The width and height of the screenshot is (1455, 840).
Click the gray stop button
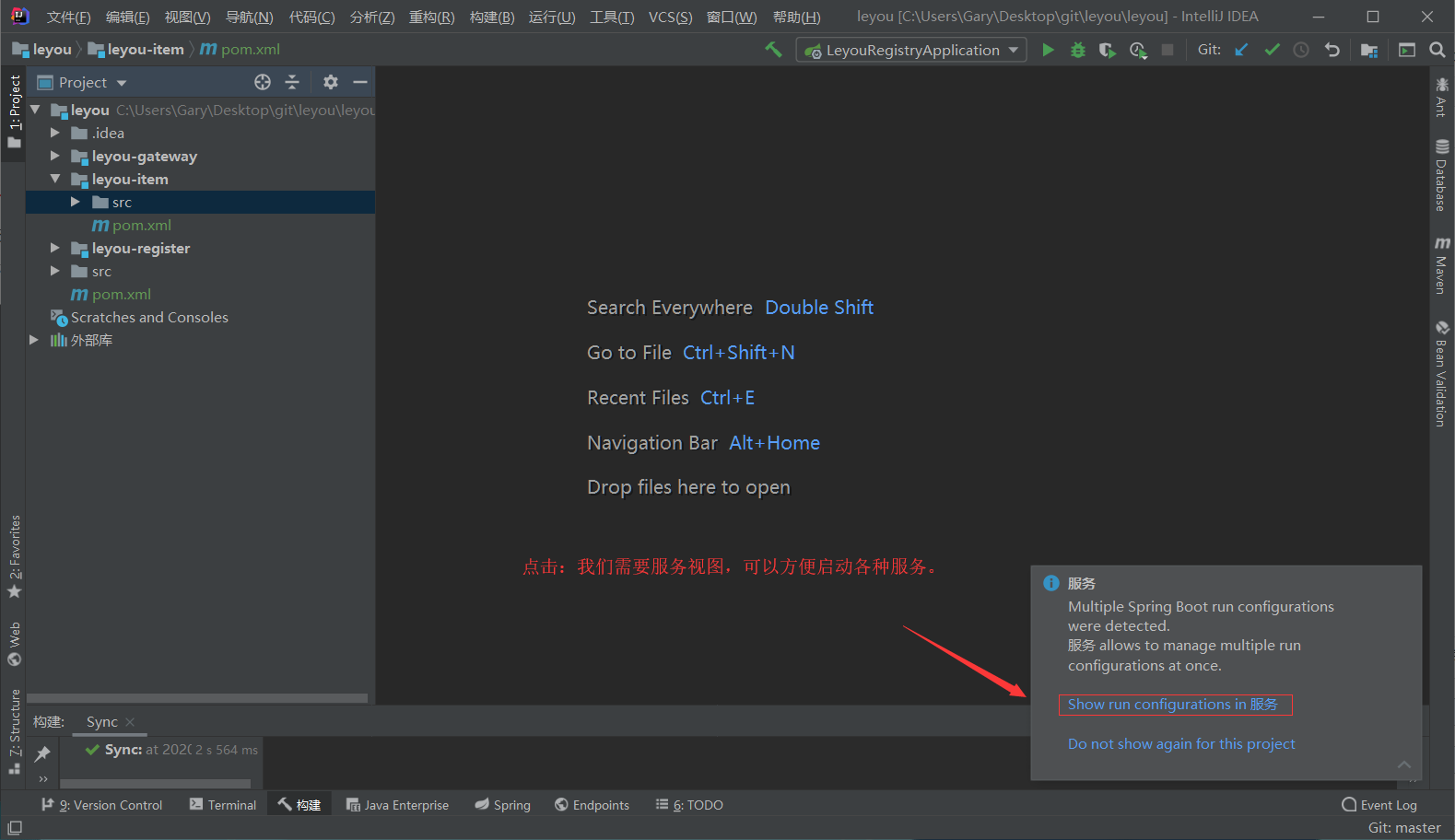point(1168,50)
